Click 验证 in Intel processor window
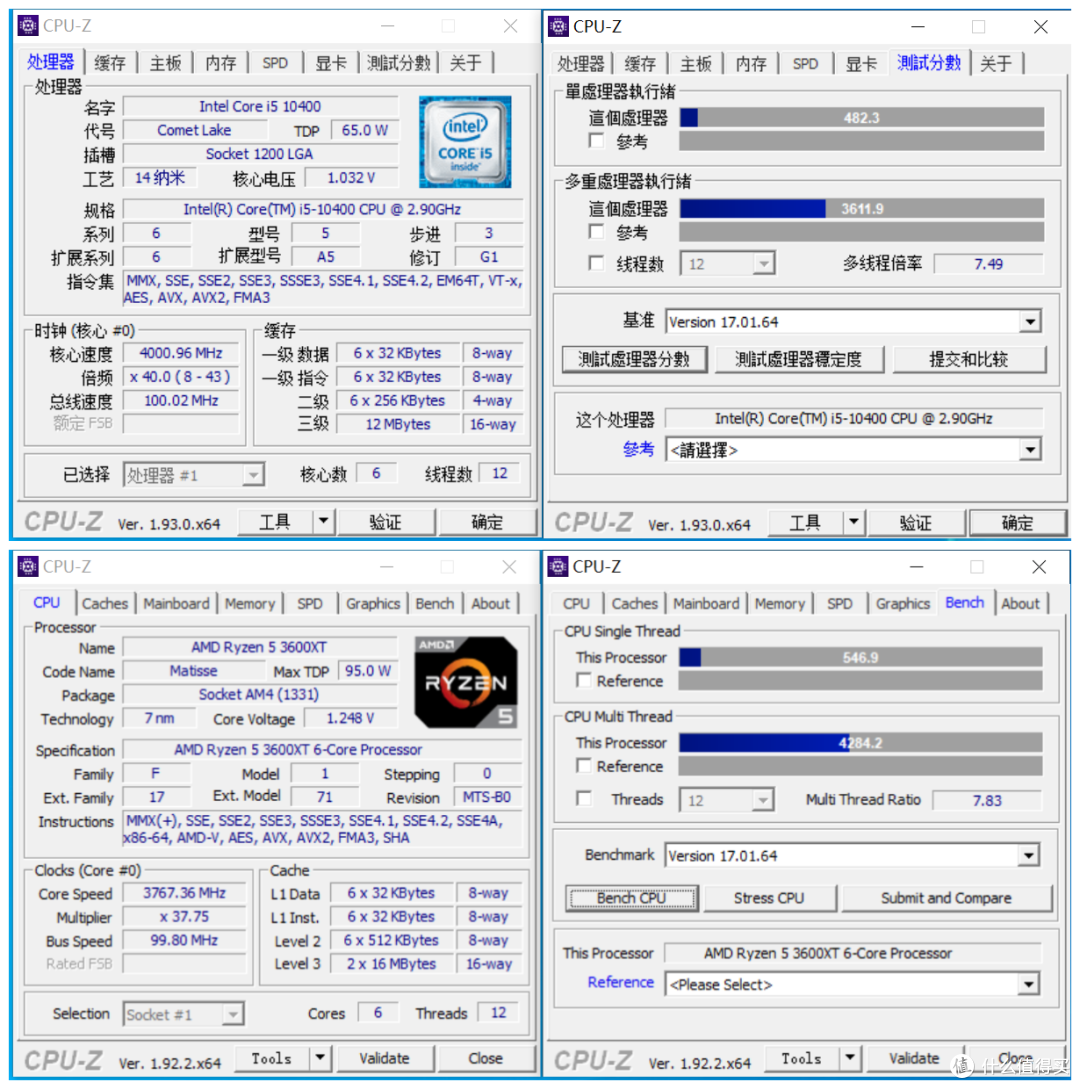Image resolution: width=1080 pixels, height=1089 pixels. point(386,522)
